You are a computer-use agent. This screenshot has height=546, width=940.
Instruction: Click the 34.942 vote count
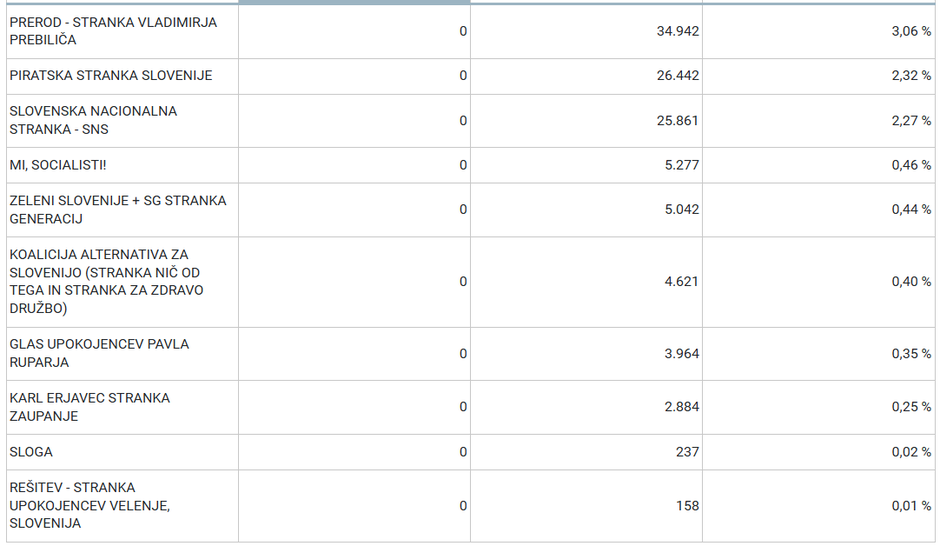pos(678,31)
